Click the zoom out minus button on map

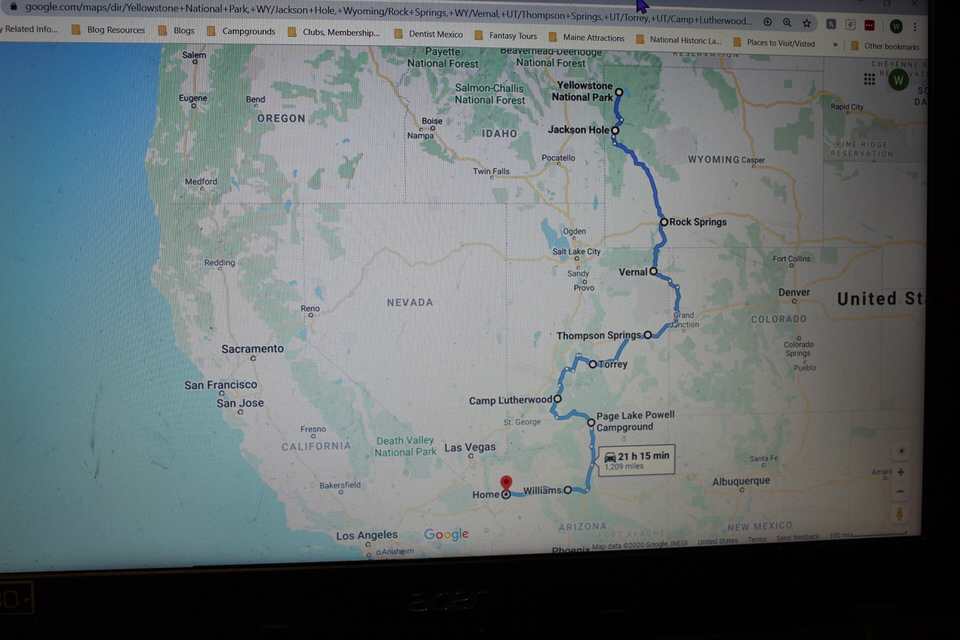(901, 492)
